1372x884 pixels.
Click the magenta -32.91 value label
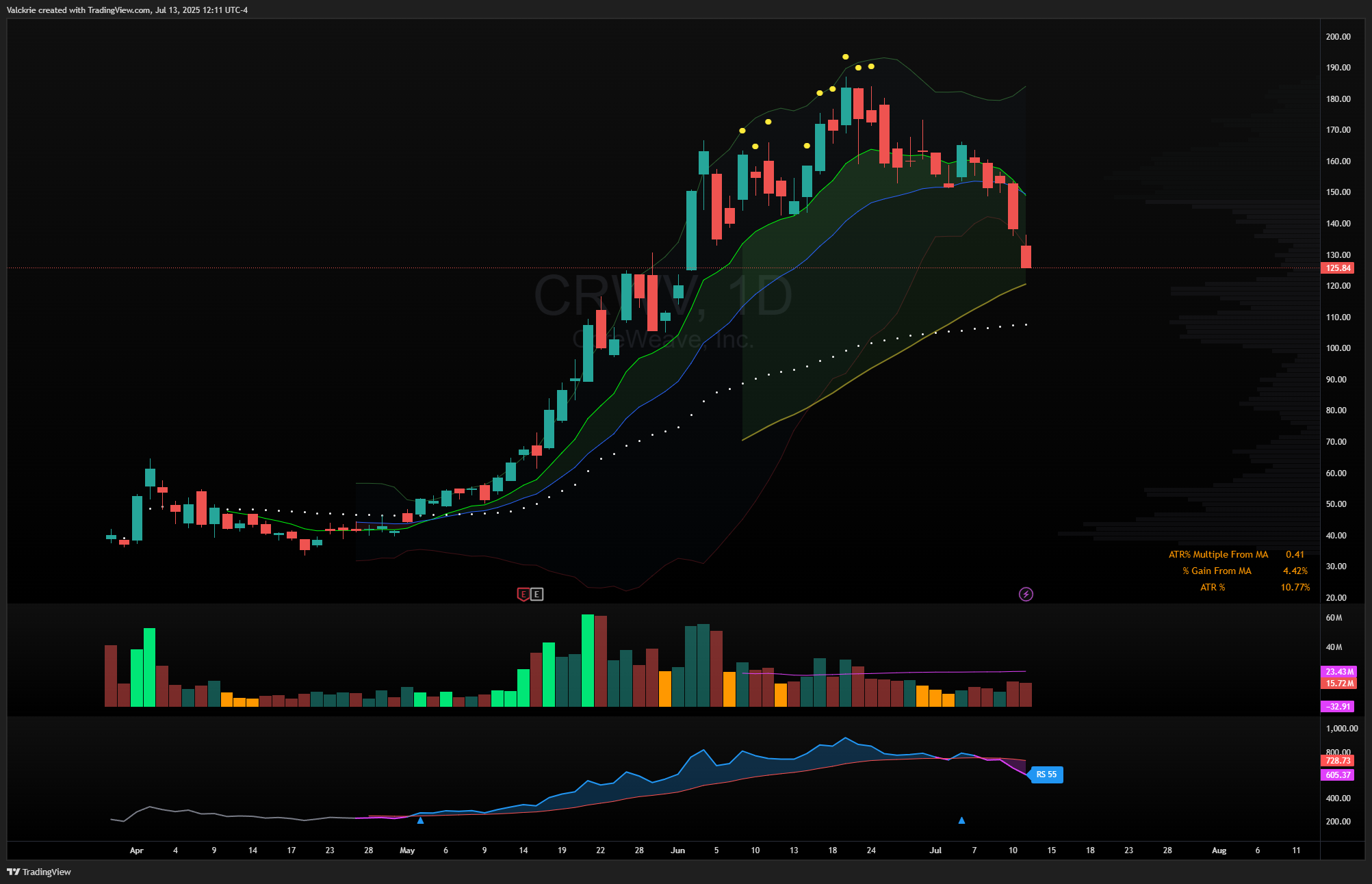tap(1338, 707)
